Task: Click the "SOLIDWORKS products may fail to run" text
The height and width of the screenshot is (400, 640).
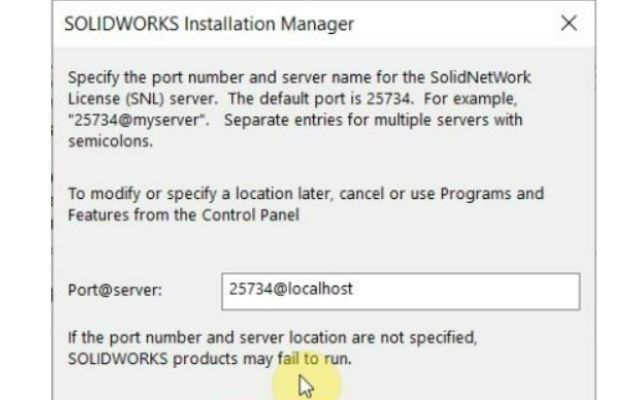Action: pyautogui.click(x=209, y=360)
